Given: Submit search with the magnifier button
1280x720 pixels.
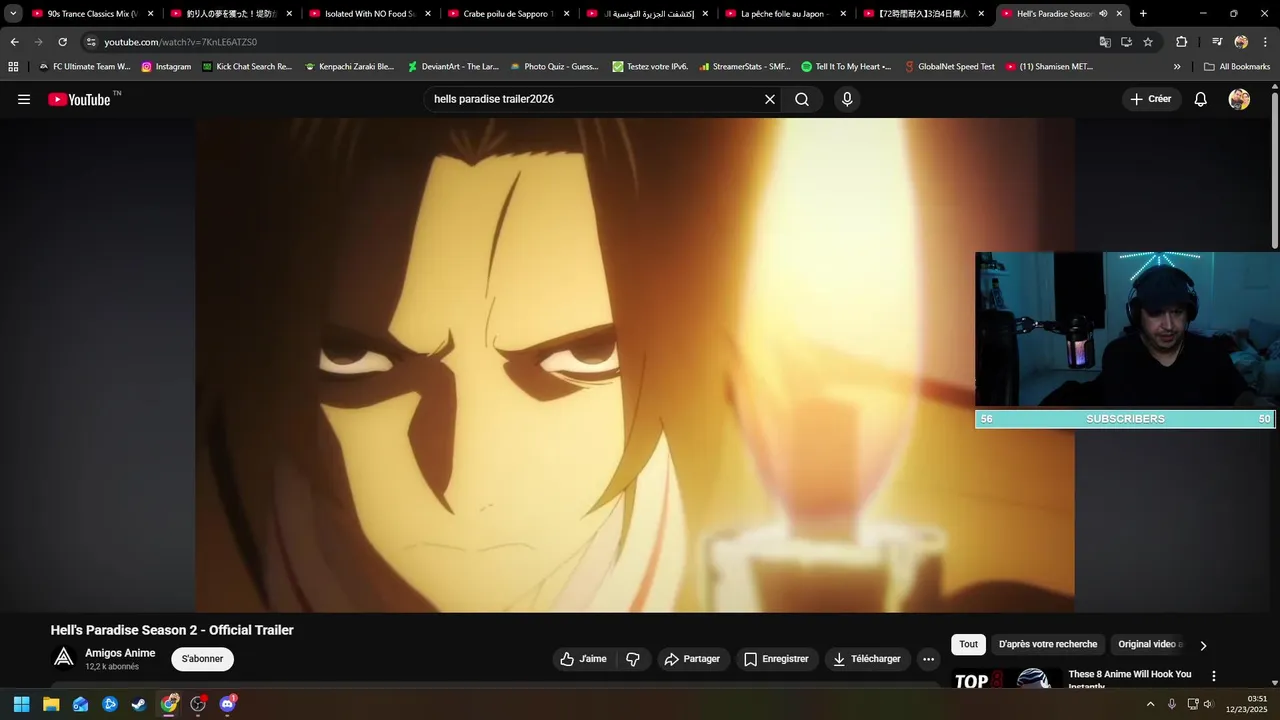Looking at the screenshot, I should click(802, 99).
